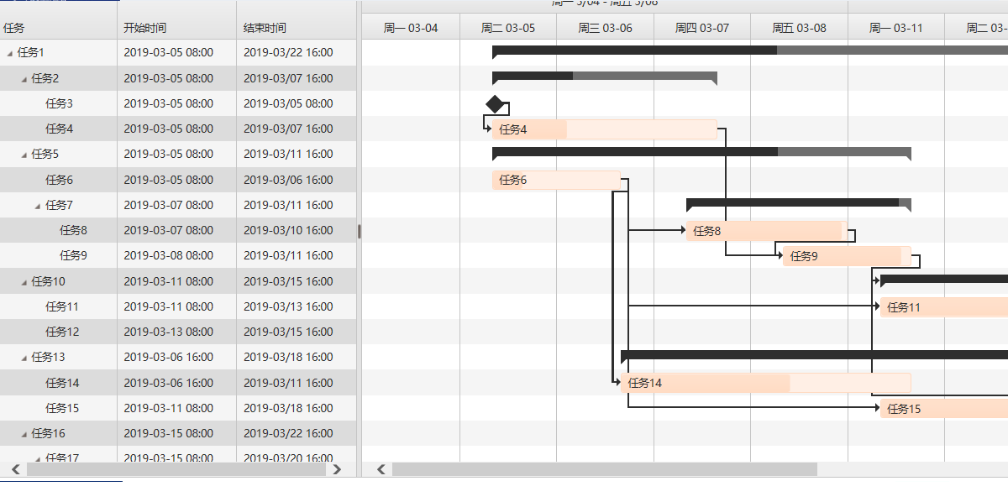1008x482 pixels.
Task: Click 任务12 start time 2019-03-13 08:00
Action: pos(168,332)
